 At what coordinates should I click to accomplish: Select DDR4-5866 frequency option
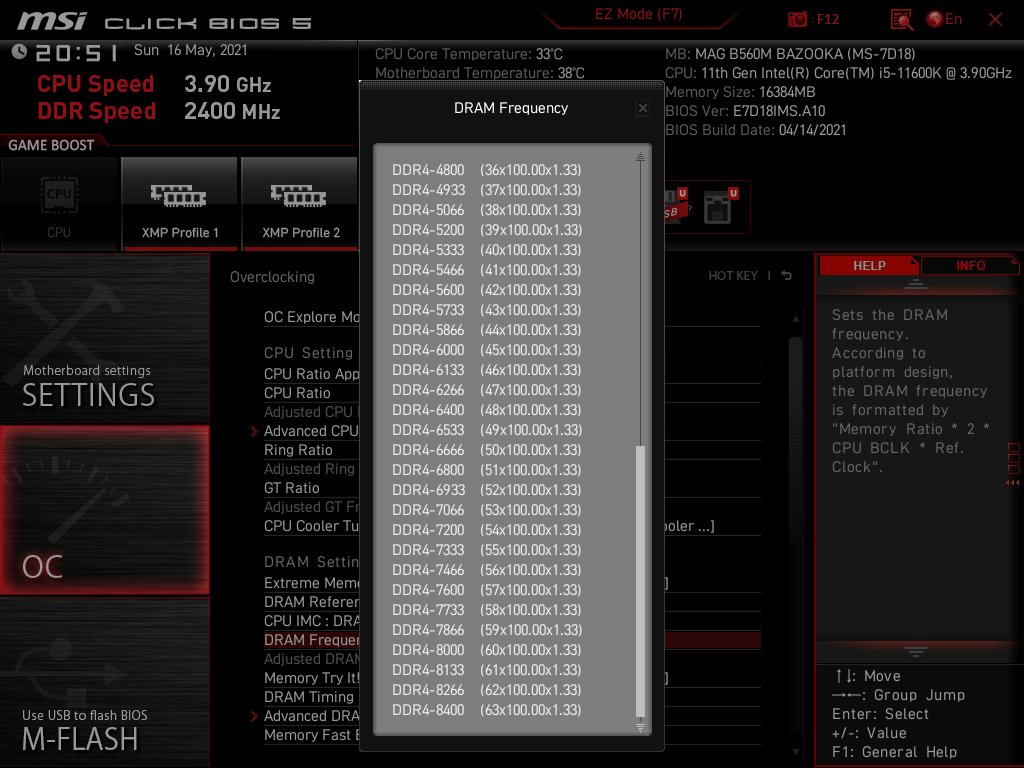[487, 330]
